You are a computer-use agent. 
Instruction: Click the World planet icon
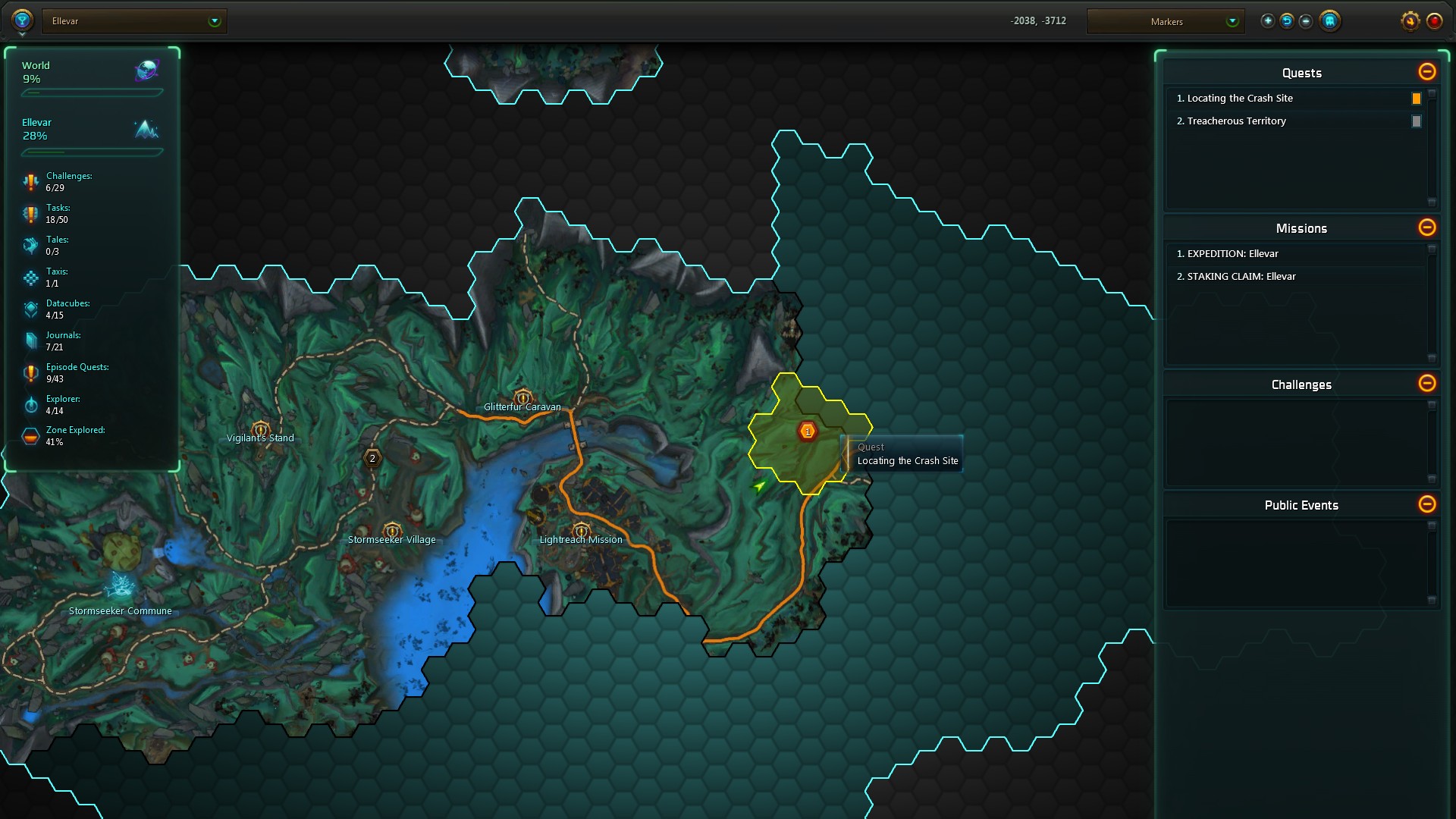[146, 71]
